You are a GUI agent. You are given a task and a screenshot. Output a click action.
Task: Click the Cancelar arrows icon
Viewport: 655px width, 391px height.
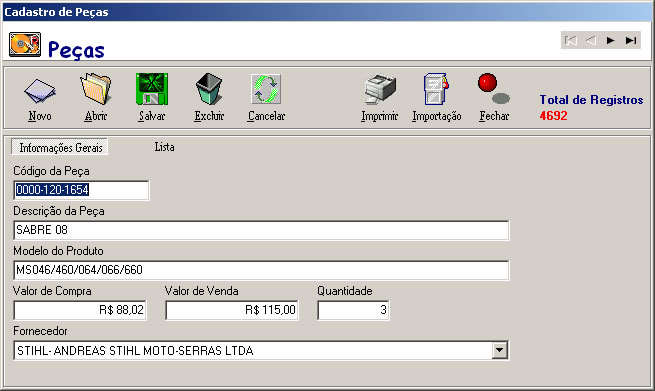[266, 89]
